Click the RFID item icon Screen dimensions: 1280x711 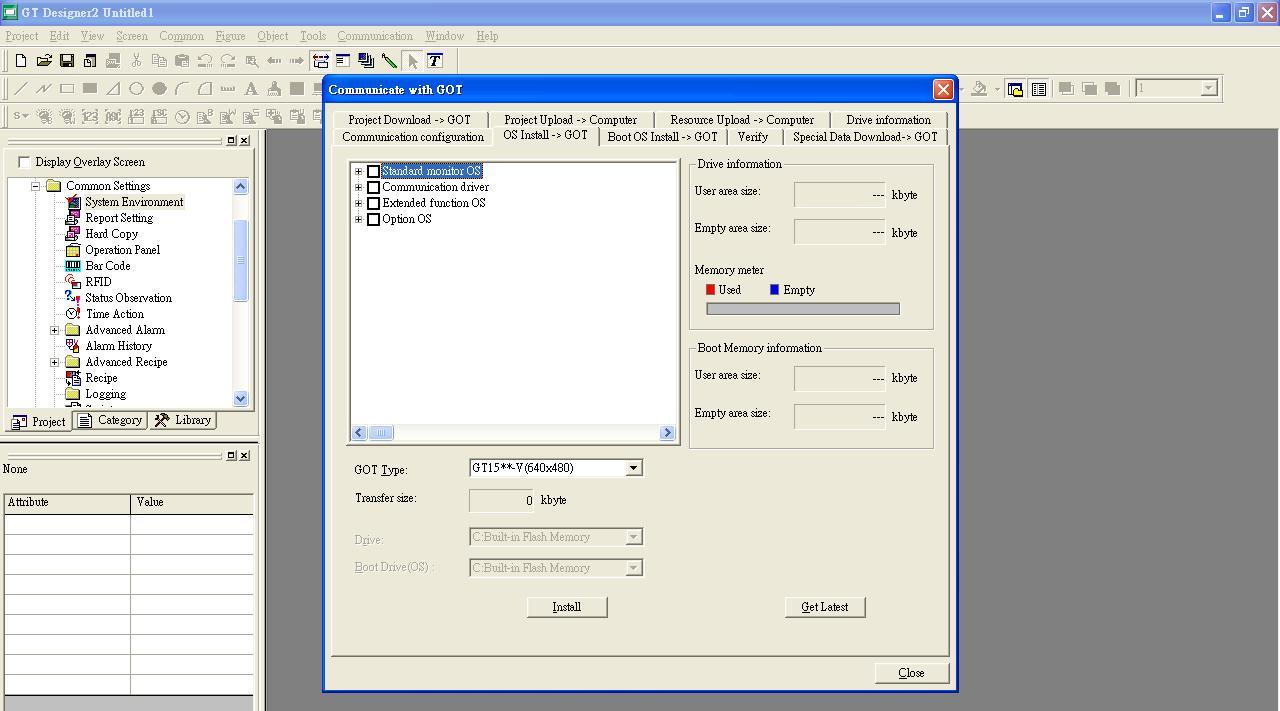coord(73,282)
